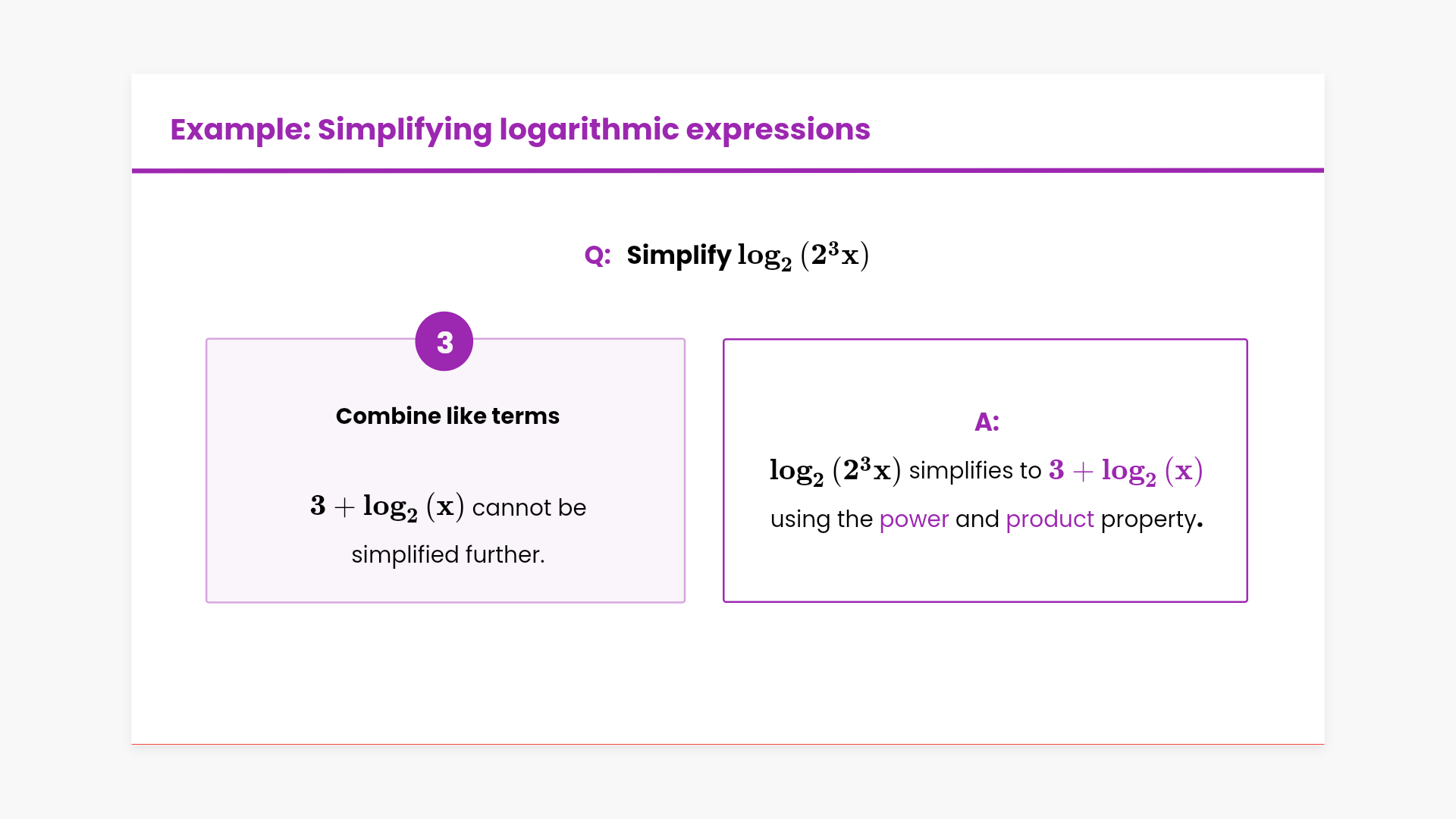Click the purple "3 + log₂(x)" result in answer
This screenshot has height=819, width=1456.
point(1126,471)
